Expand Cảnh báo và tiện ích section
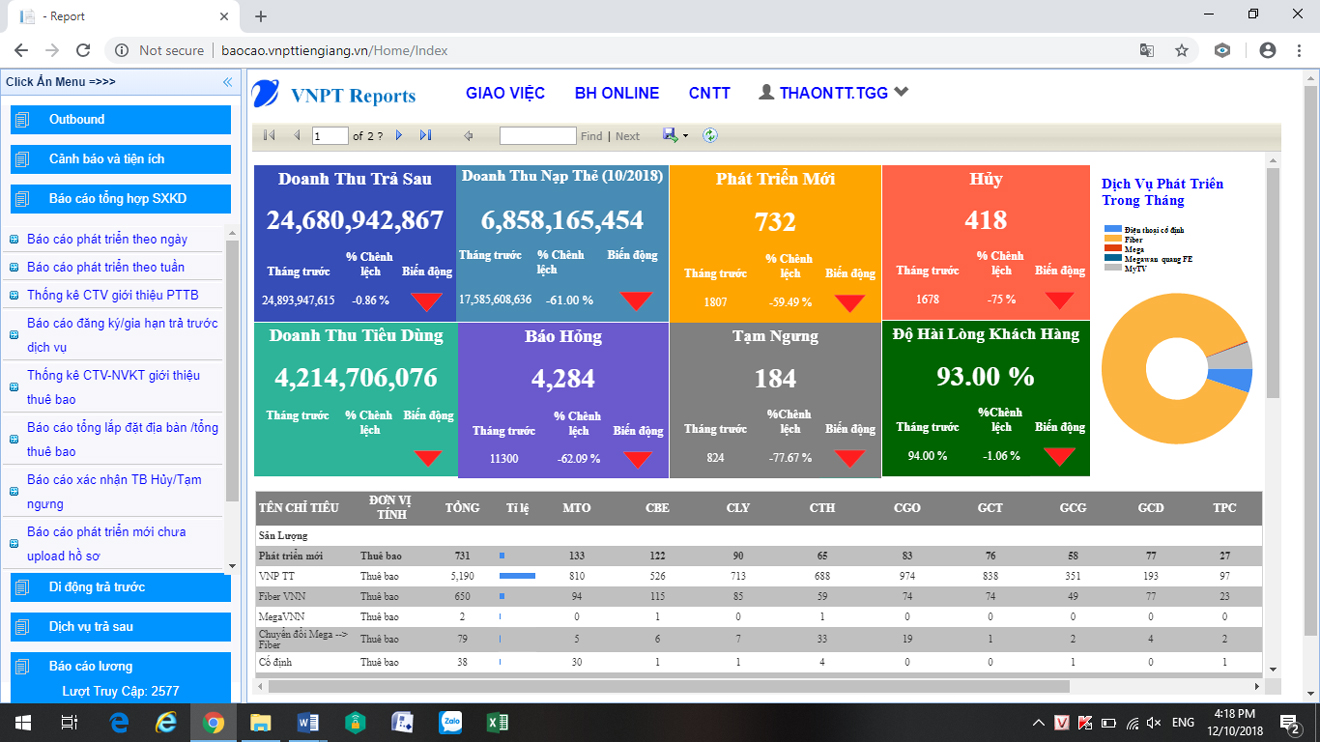Image resolution: width=1320 pixels, height=742 pixels. pos(120,159)
